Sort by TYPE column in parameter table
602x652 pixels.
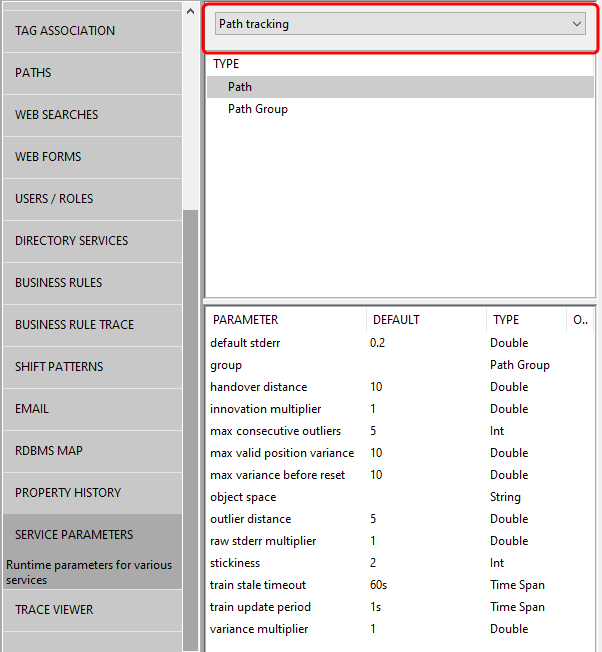526,320
